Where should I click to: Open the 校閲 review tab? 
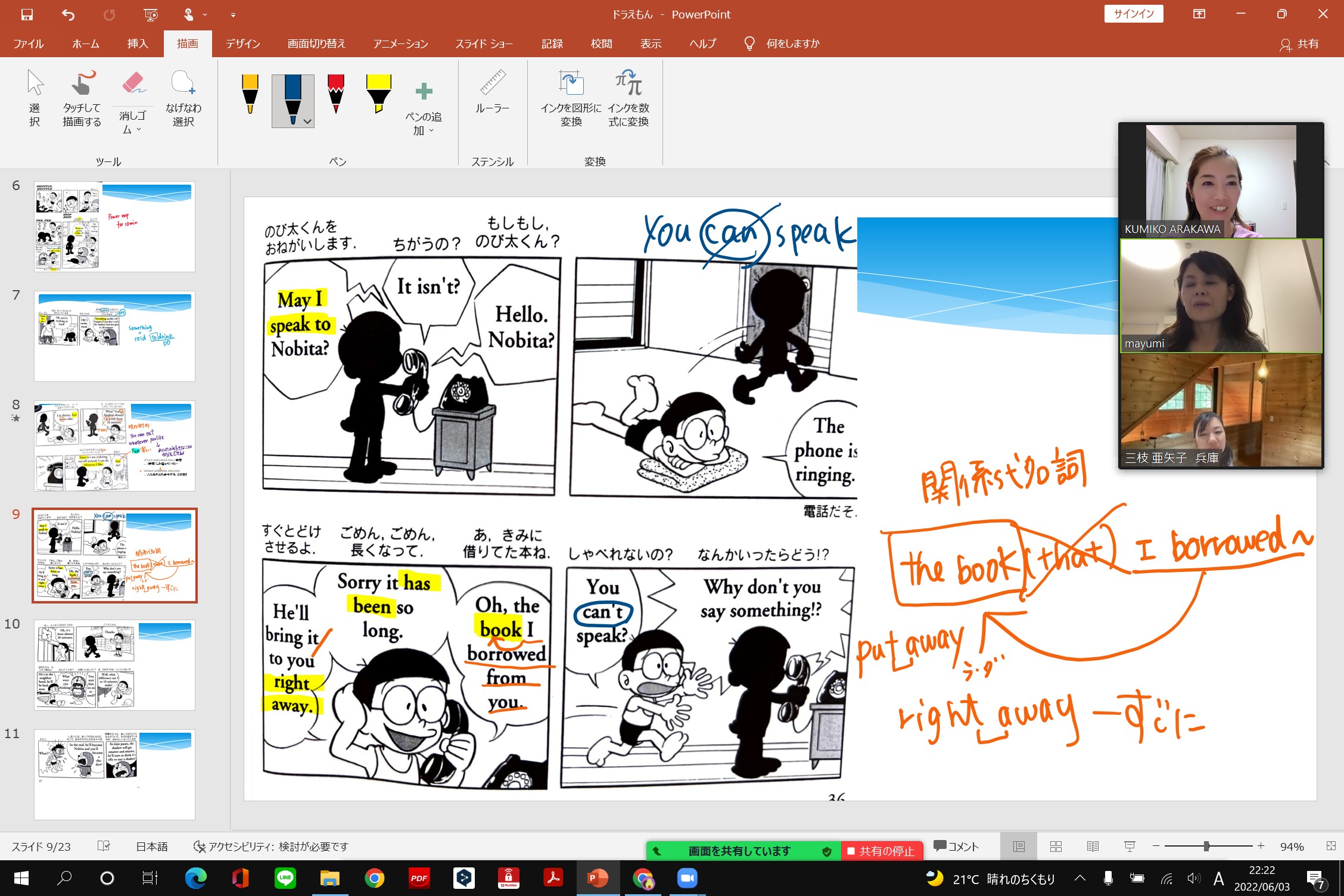coord(602,43)
